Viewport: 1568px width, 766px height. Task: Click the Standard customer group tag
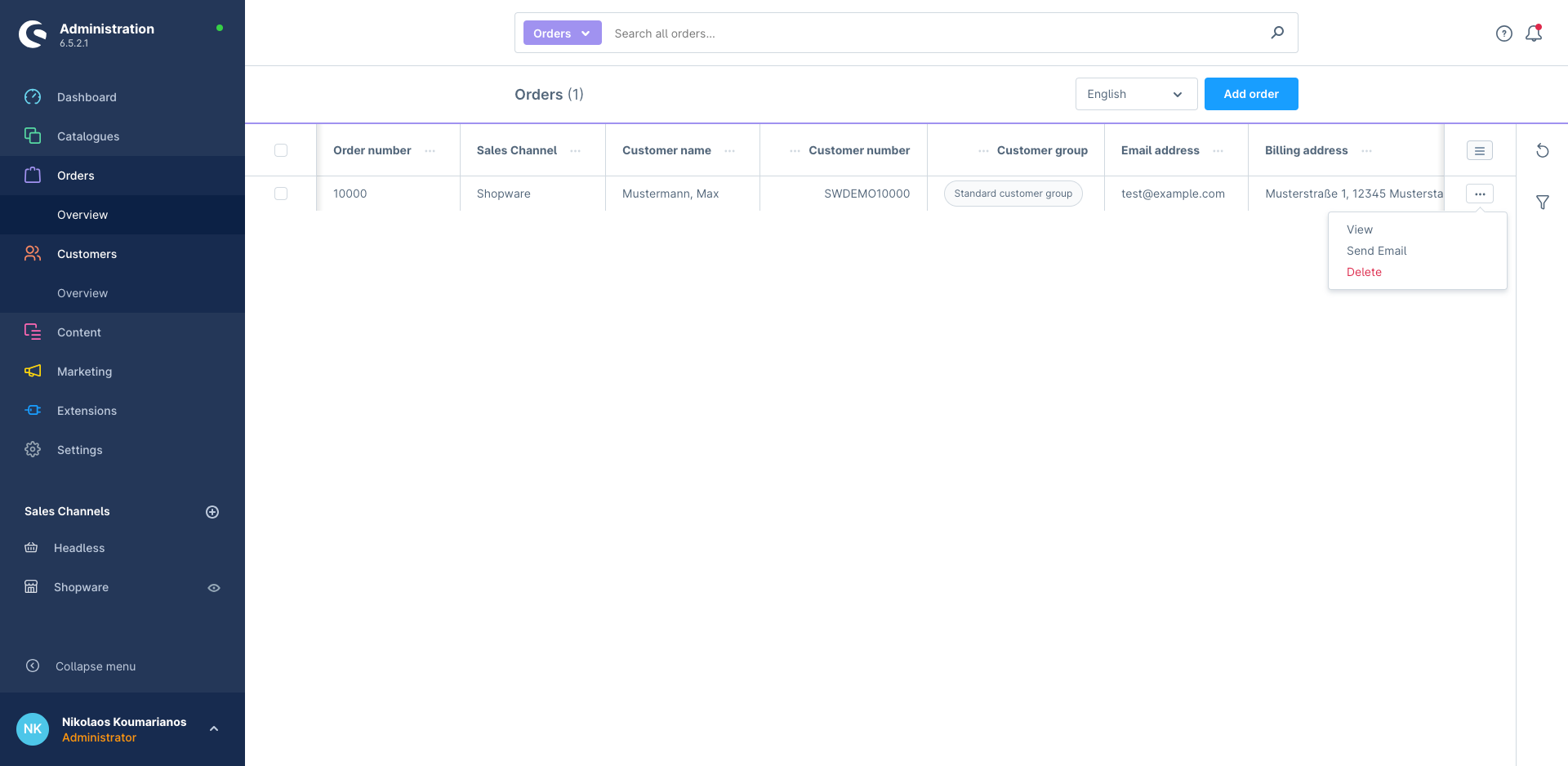coord(1013,194)
